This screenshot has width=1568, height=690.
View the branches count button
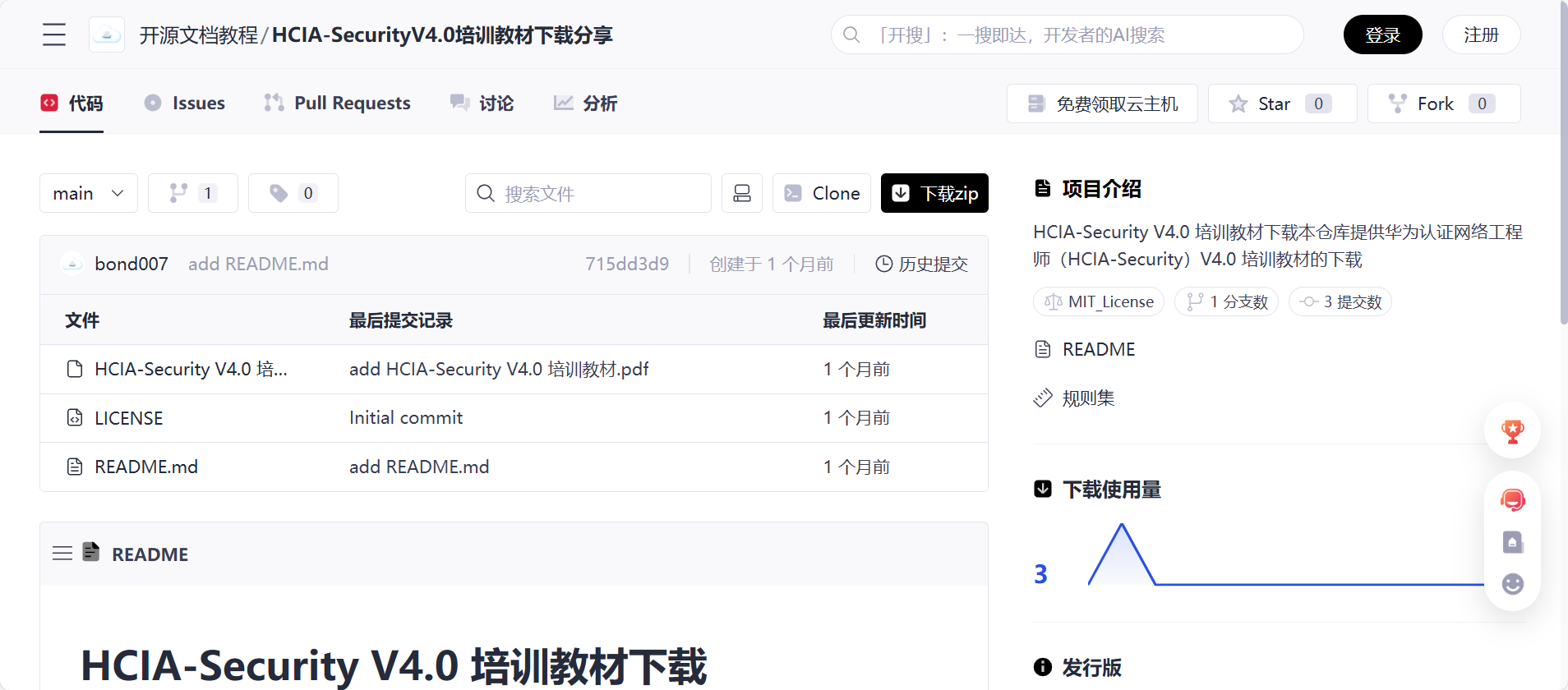tap(193, 193)
